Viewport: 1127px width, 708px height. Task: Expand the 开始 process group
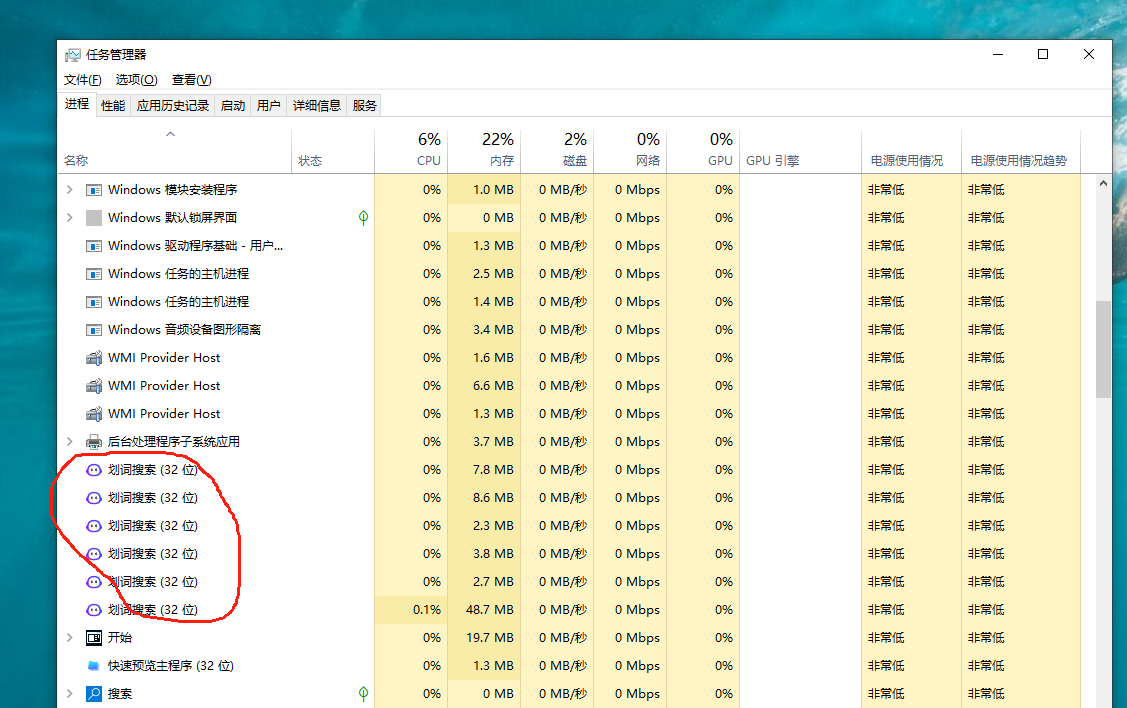69,637
